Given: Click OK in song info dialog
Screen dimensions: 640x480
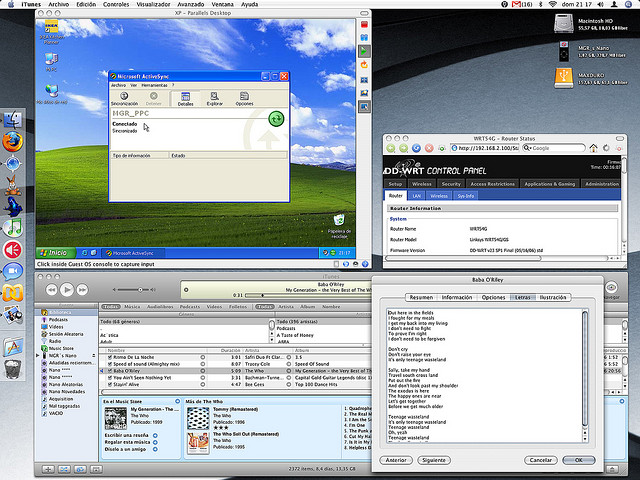Looking at the screenshot, I should (x=578, y=460).
